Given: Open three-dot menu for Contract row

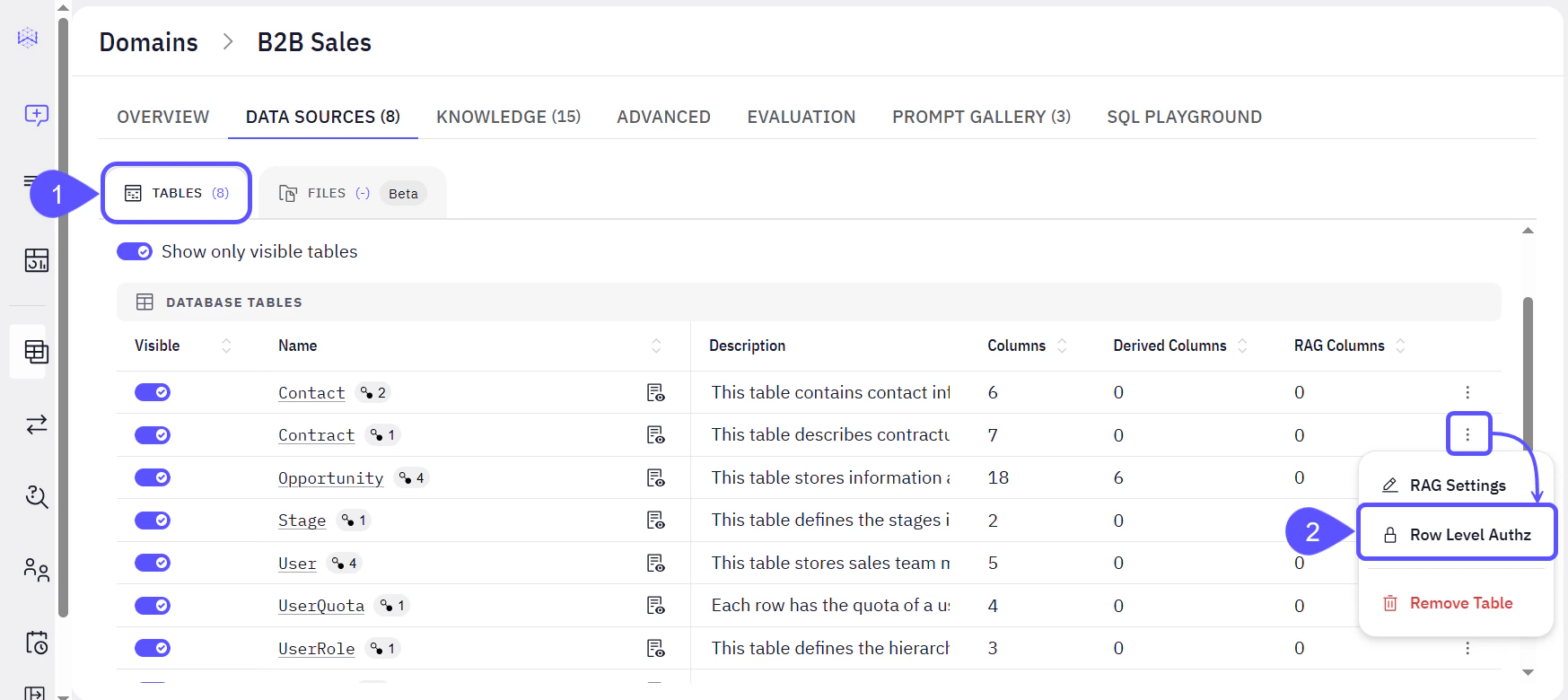Looking at the screenshot, I should tap(1467, 434).
